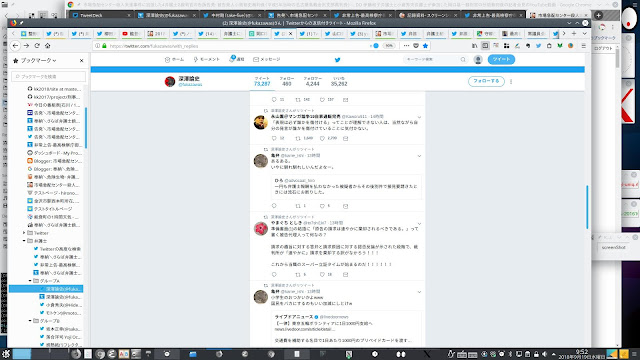Open the kk2018/site at maste... bookmark

(x=54, y=89)
